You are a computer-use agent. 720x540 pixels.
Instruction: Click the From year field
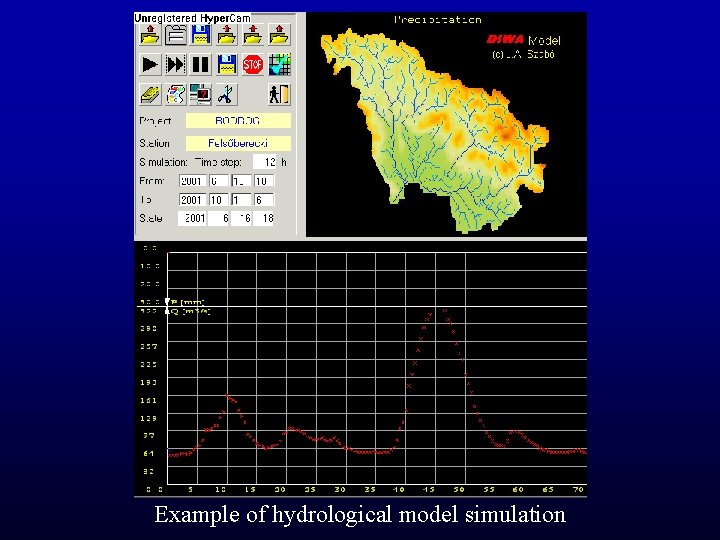(x=192, y=181)
